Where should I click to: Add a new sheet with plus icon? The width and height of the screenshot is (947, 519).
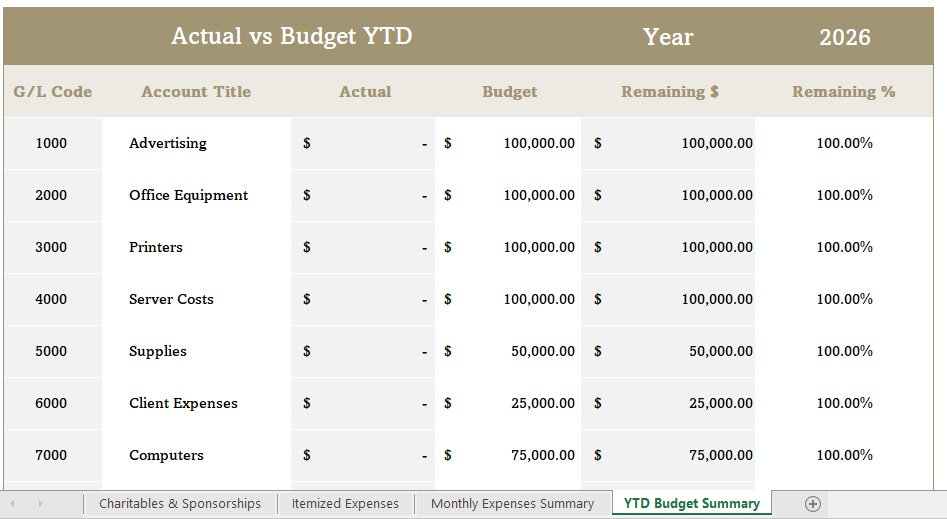coord(813,503)
